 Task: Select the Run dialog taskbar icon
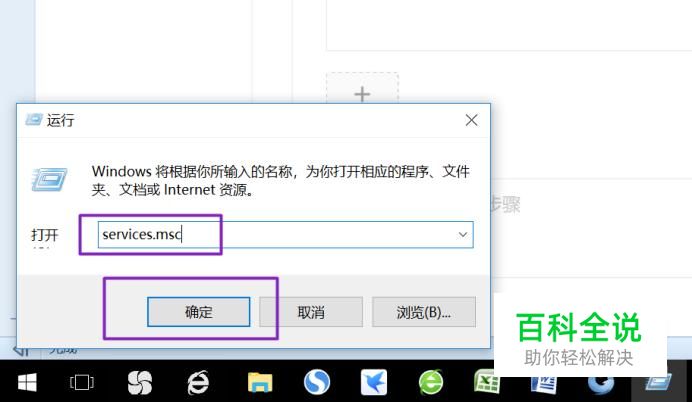659,382
